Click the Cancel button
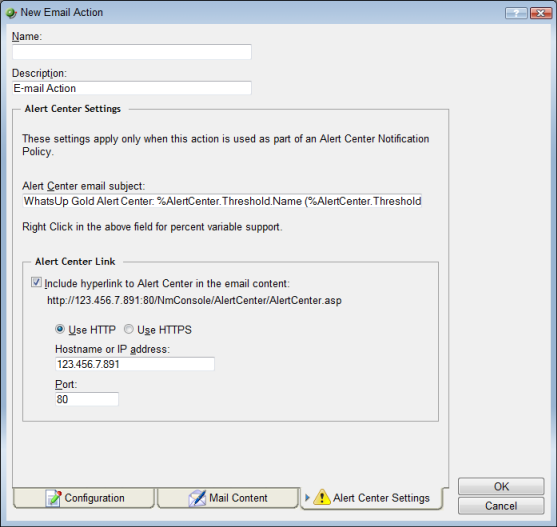 501,506
